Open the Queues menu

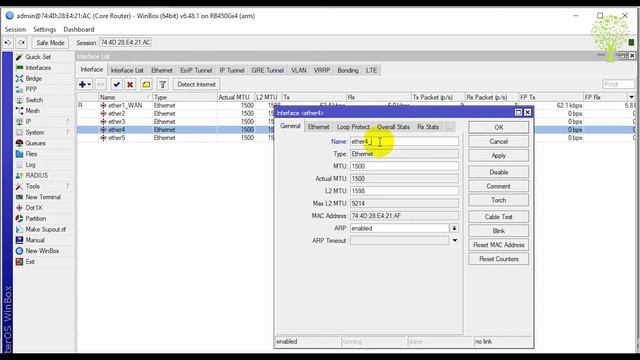point(35,143)
